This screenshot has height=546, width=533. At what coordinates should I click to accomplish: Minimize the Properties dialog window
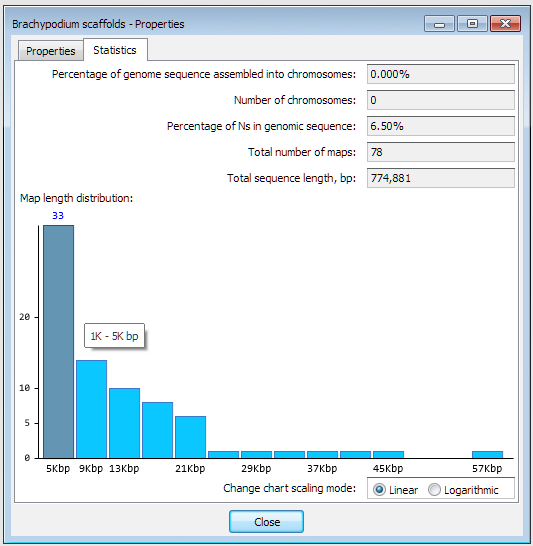click(439, 24)
